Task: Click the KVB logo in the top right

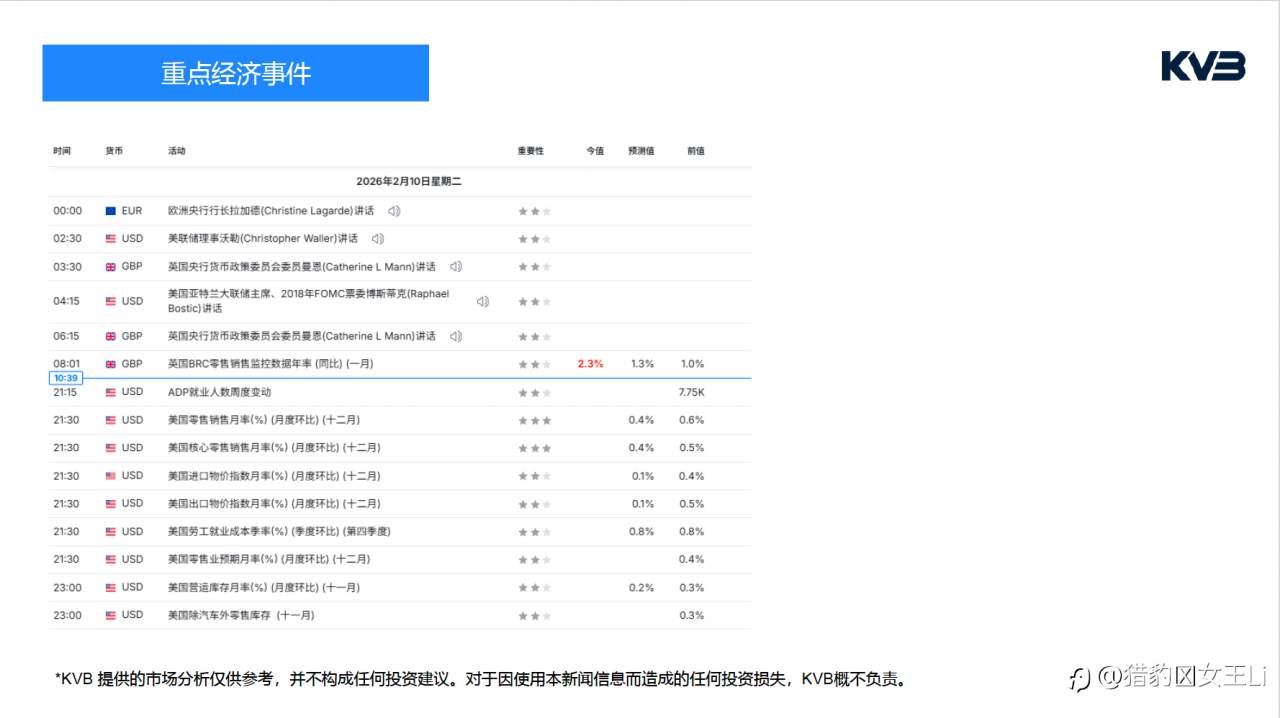Action: pos(1203,66)
